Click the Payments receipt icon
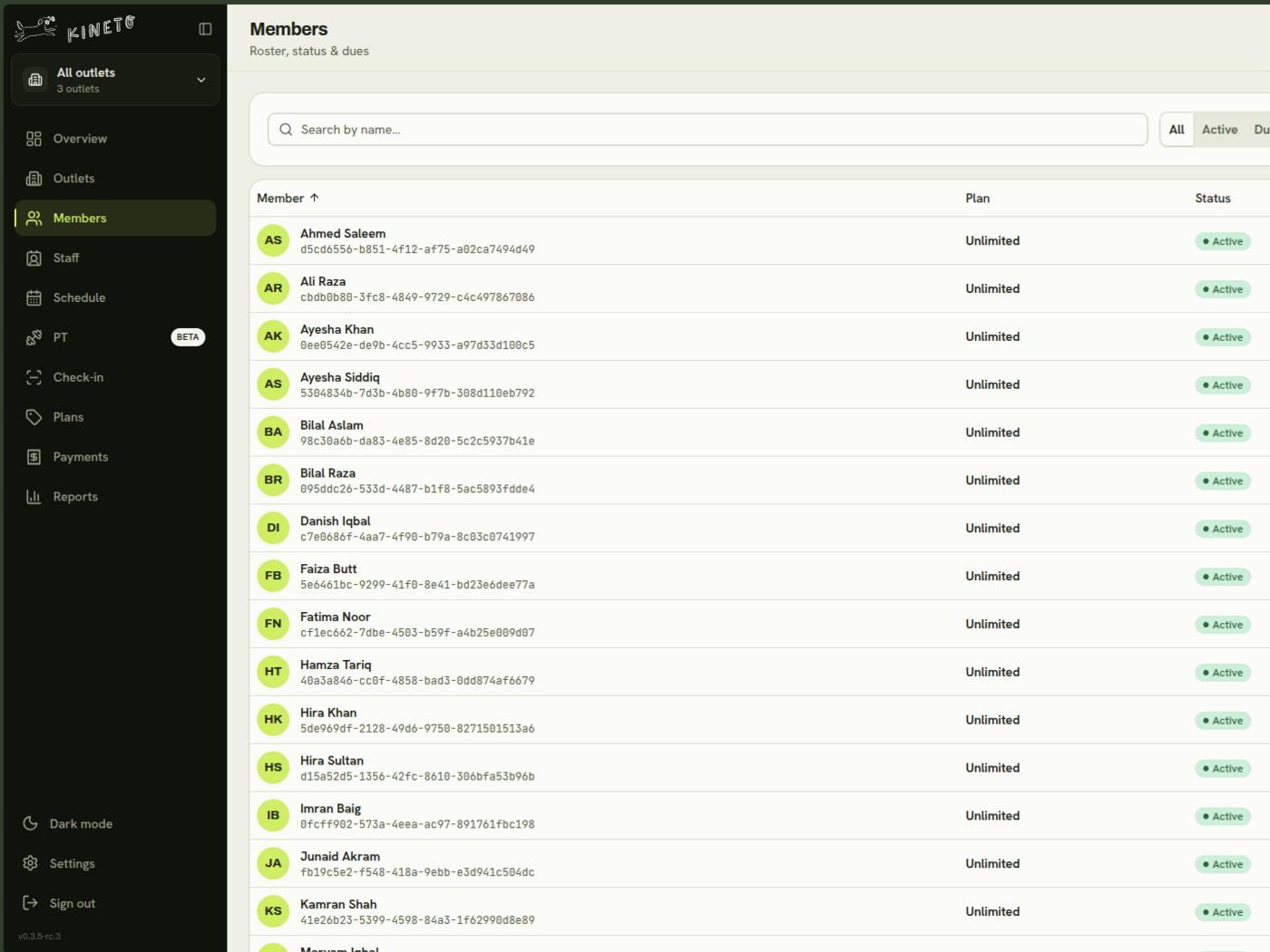Image resolution: width=1270 pixels, height=952 pixels. 34,457
